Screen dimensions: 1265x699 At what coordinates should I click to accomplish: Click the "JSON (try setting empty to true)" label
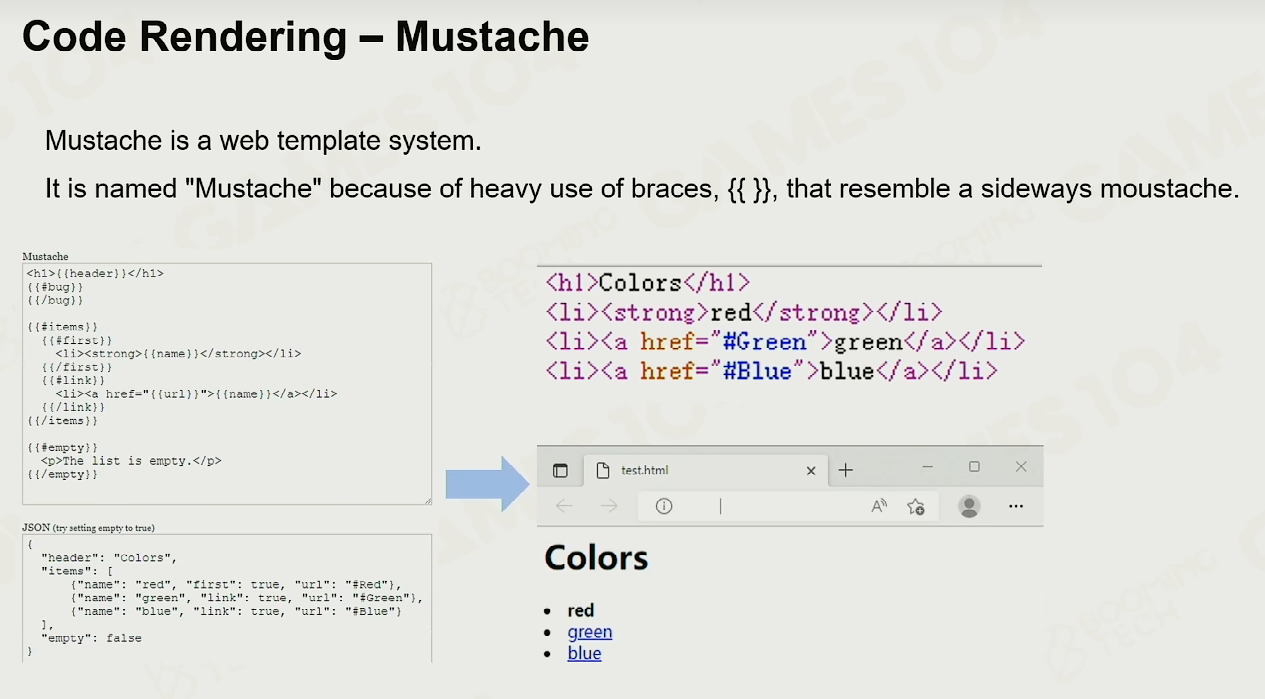pos(88,527)
